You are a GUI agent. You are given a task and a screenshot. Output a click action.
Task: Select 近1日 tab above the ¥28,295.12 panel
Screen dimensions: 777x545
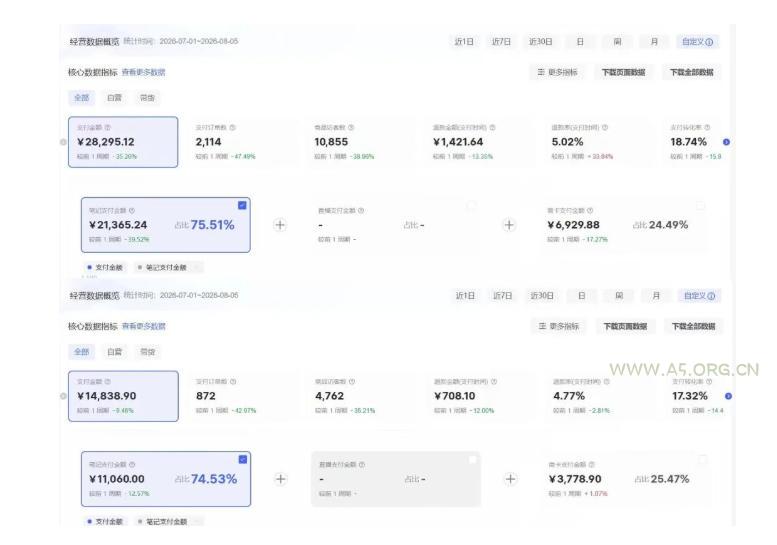[x=464, y=42]
